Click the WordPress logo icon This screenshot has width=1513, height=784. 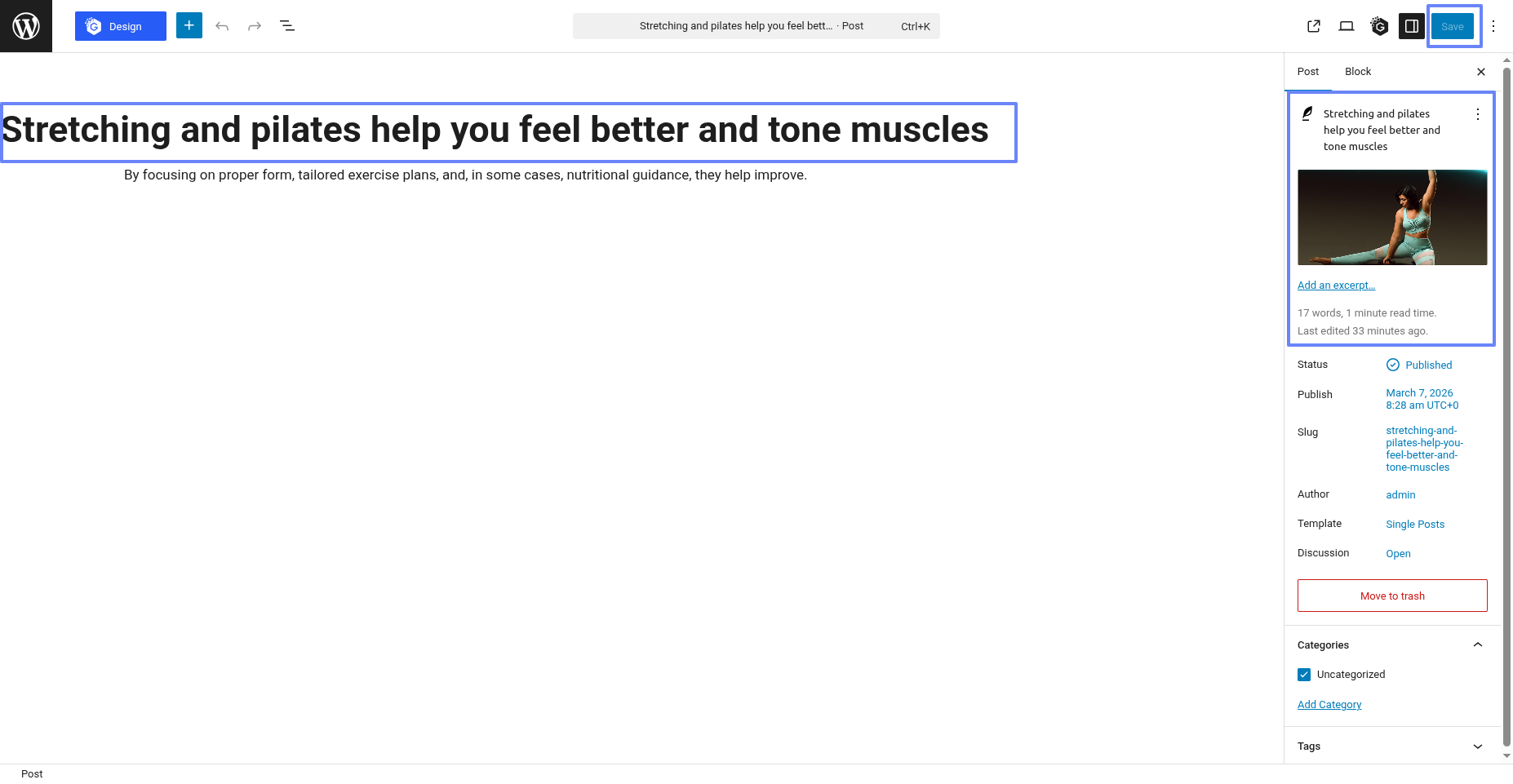26,26
